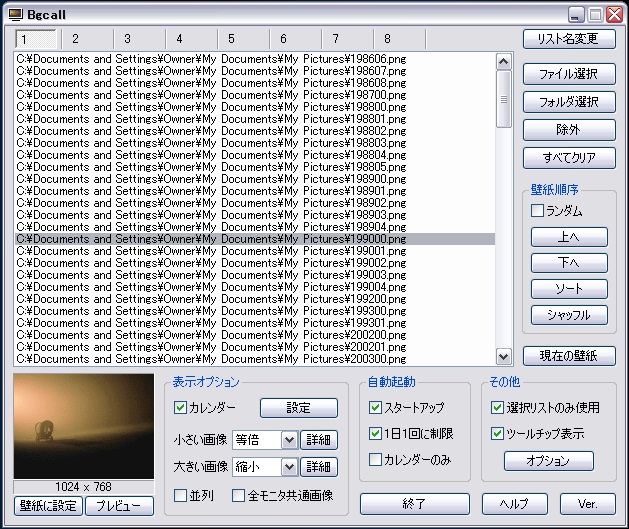Click the 終了 button

tap(414, 504)
